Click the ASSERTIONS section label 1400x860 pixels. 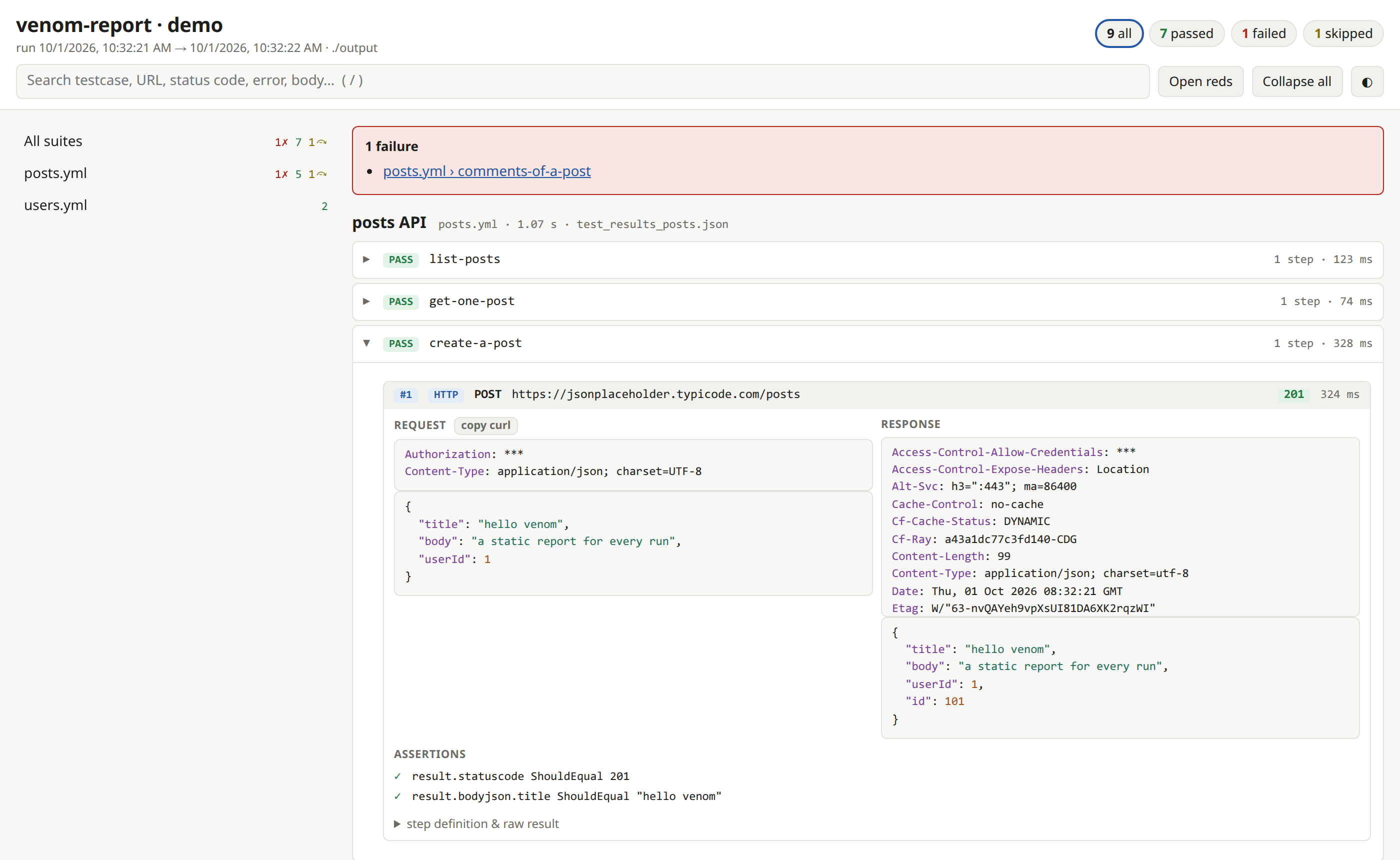(x=429, y=754)
